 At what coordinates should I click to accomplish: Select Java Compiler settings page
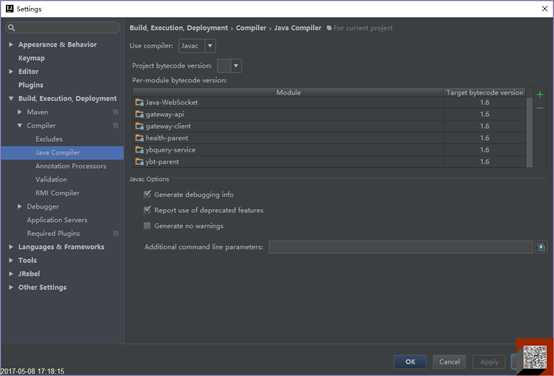(62, 153)
